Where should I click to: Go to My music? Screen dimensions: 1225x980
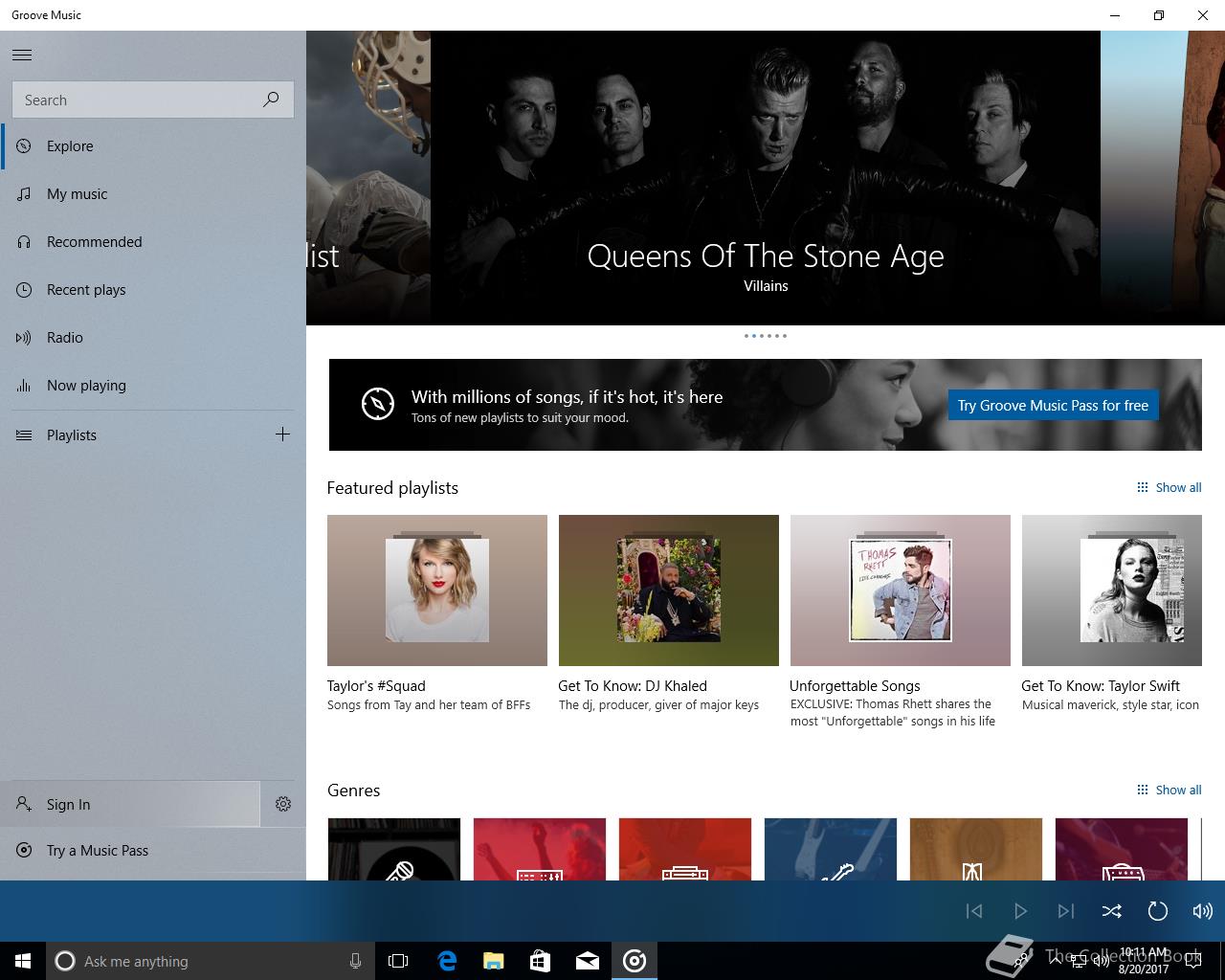(153, 194)
